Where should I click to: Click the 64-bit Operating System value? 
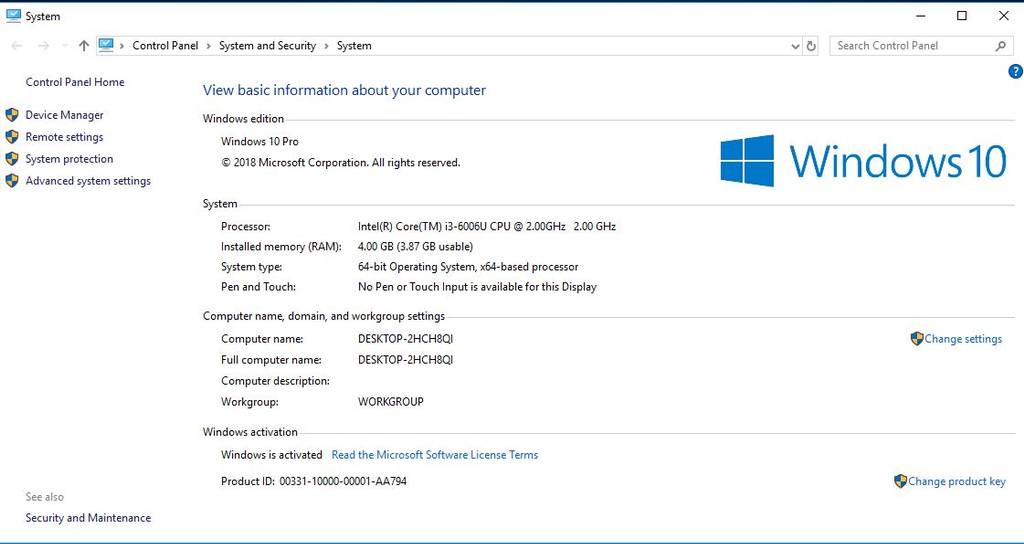468,267
